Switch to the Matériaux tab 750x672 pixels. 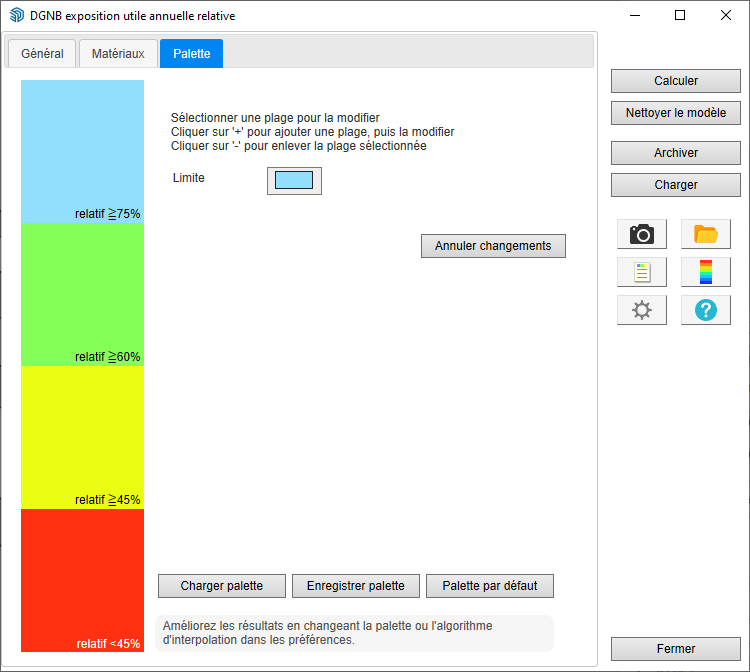click(x=118, y=54)
